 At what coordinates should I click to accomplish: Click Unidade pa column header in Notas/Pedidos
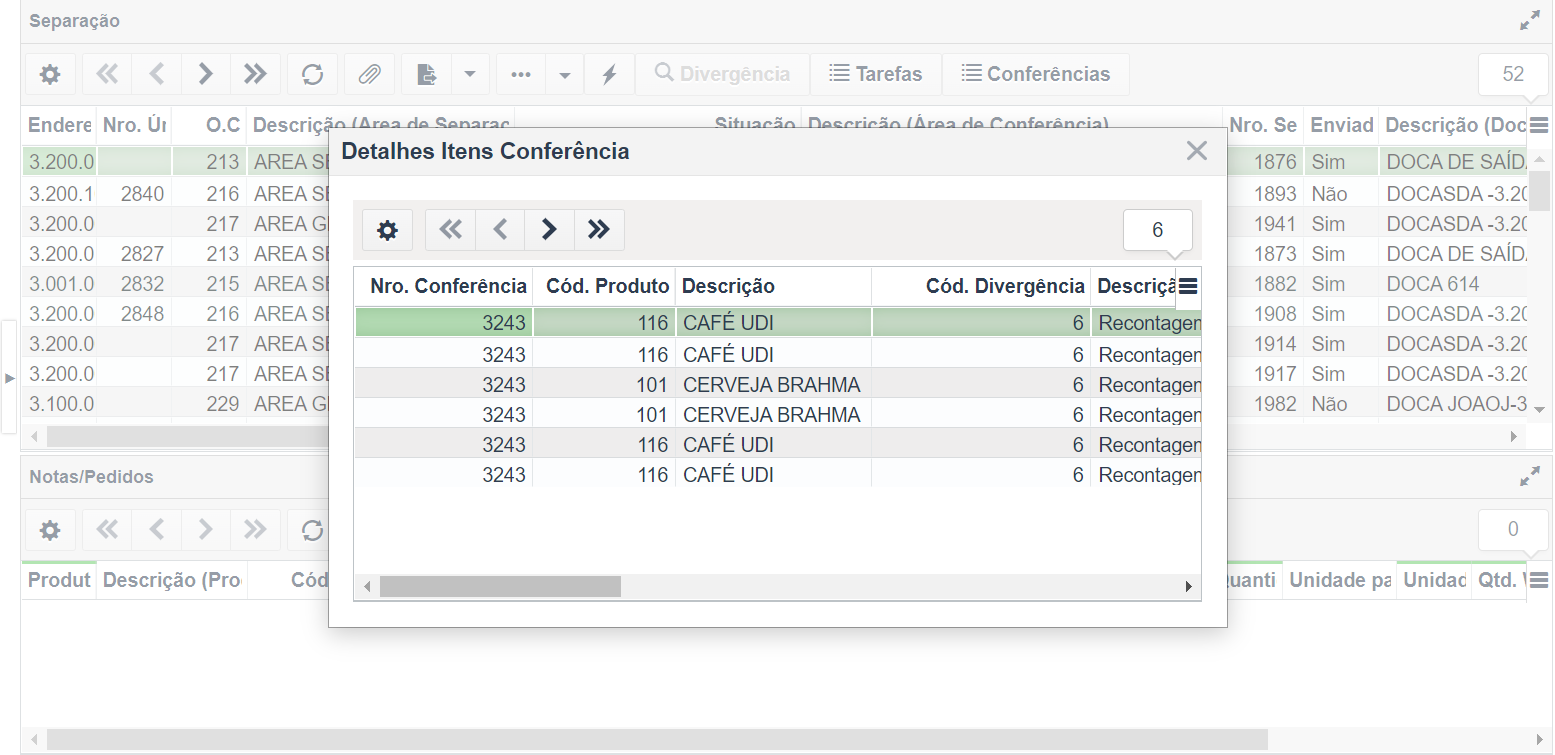coord(1340,580)
